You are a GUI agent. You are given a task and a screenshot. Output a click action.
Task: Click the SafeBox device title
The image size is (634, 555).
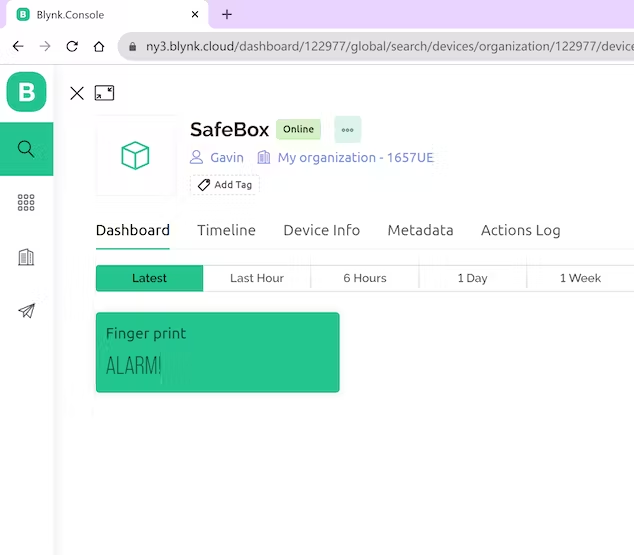coord(229,130)
